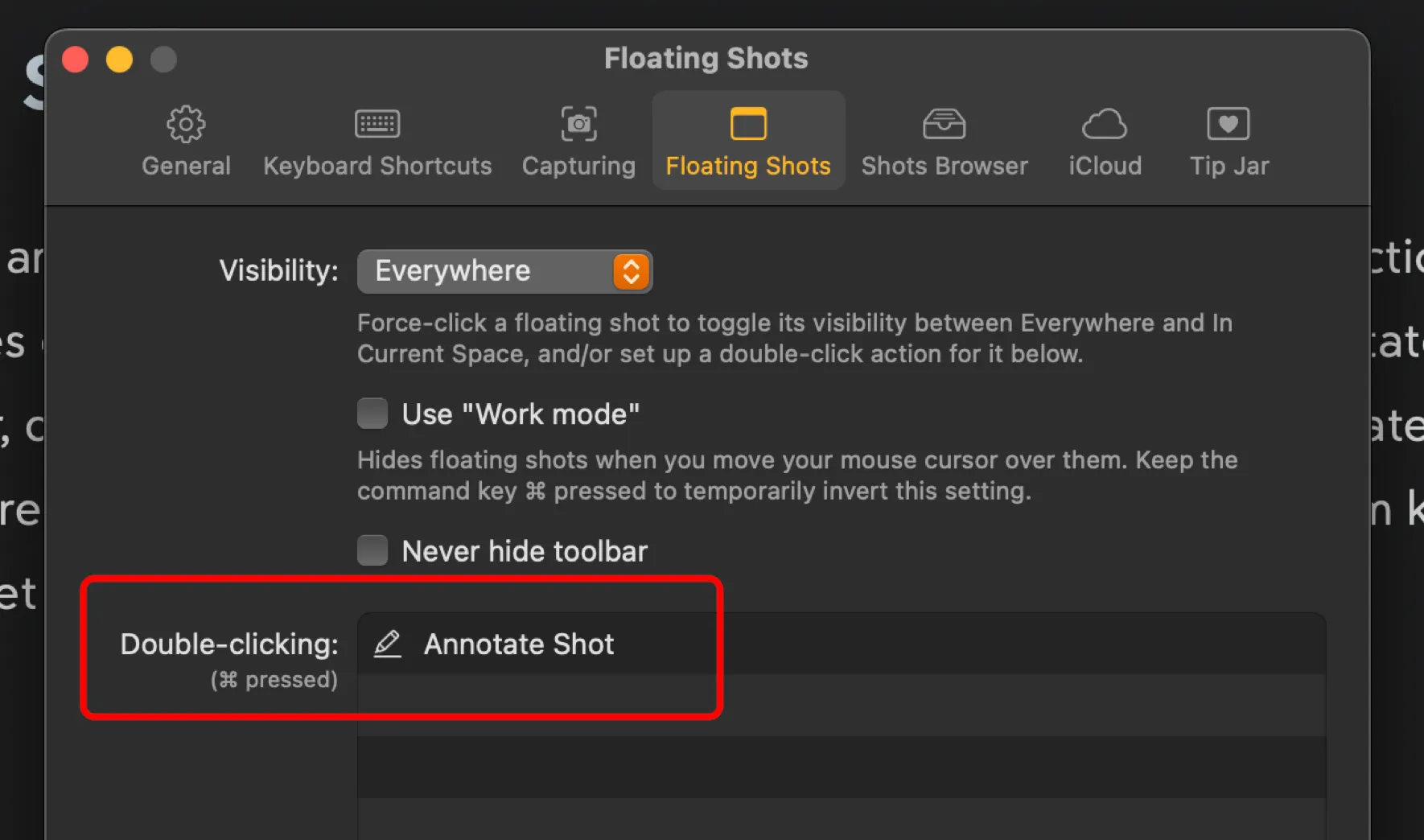Select the Capturing camera icon
Viewport: 1424px width, 840px height.
coord(578,124)
